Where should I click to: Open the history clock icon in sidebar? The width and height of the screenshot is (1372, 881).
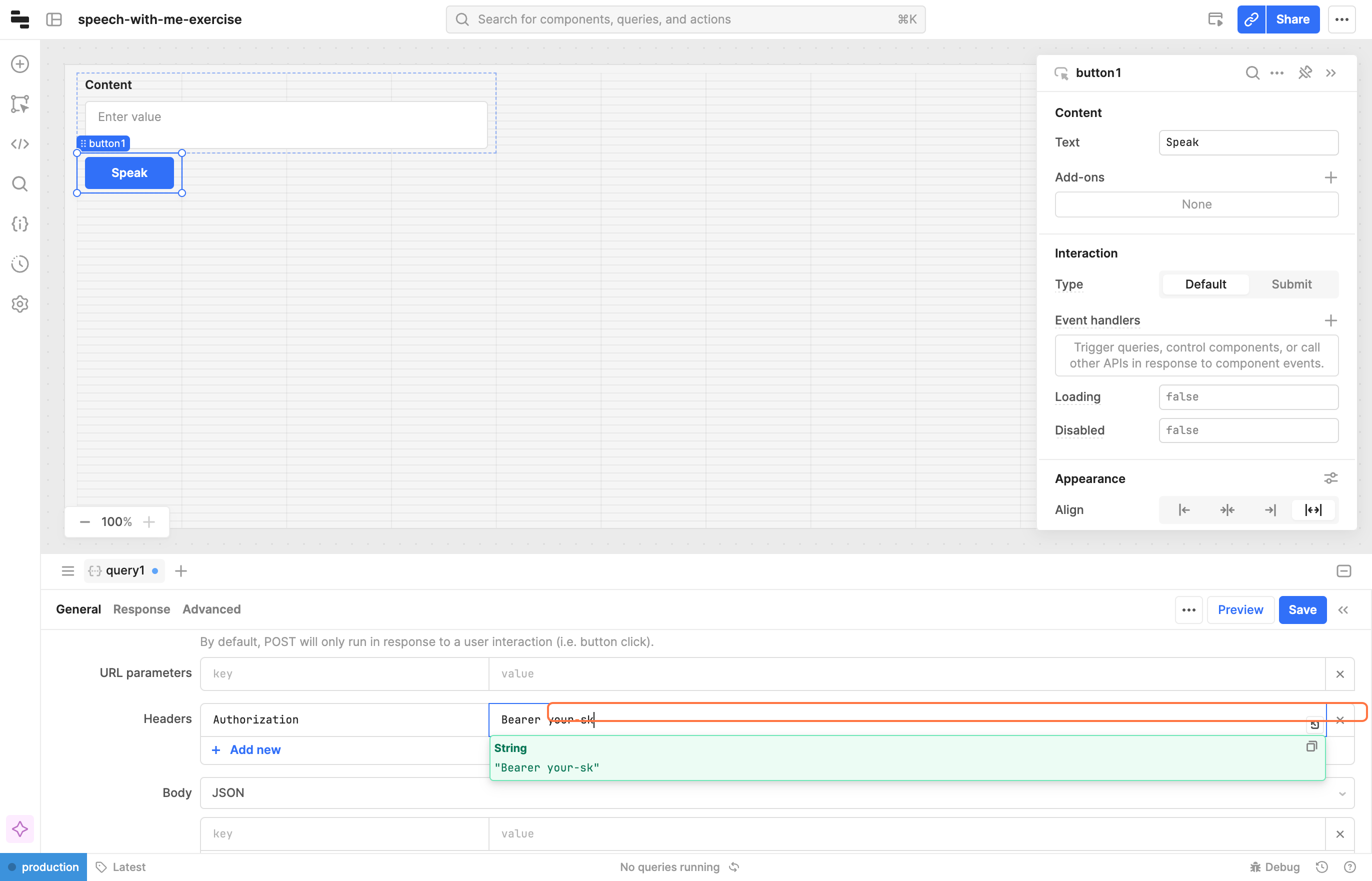20,263
